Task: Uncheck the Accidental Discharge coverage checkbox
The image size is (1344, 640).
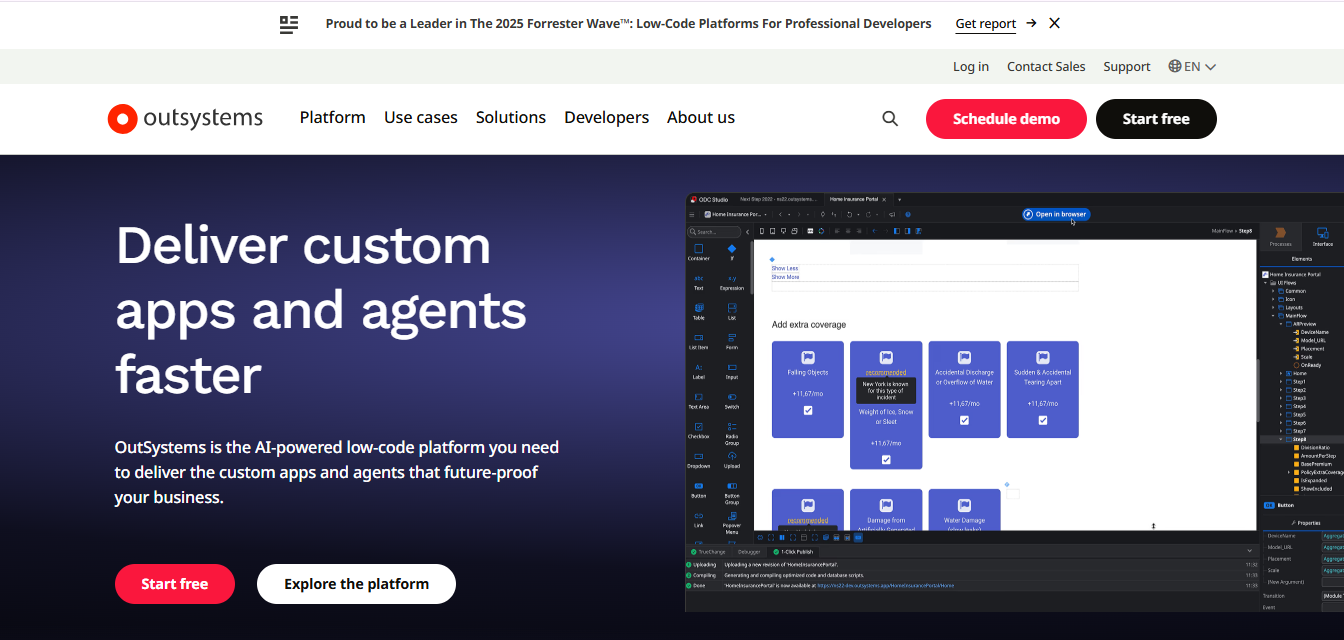Action: (964, 420)
